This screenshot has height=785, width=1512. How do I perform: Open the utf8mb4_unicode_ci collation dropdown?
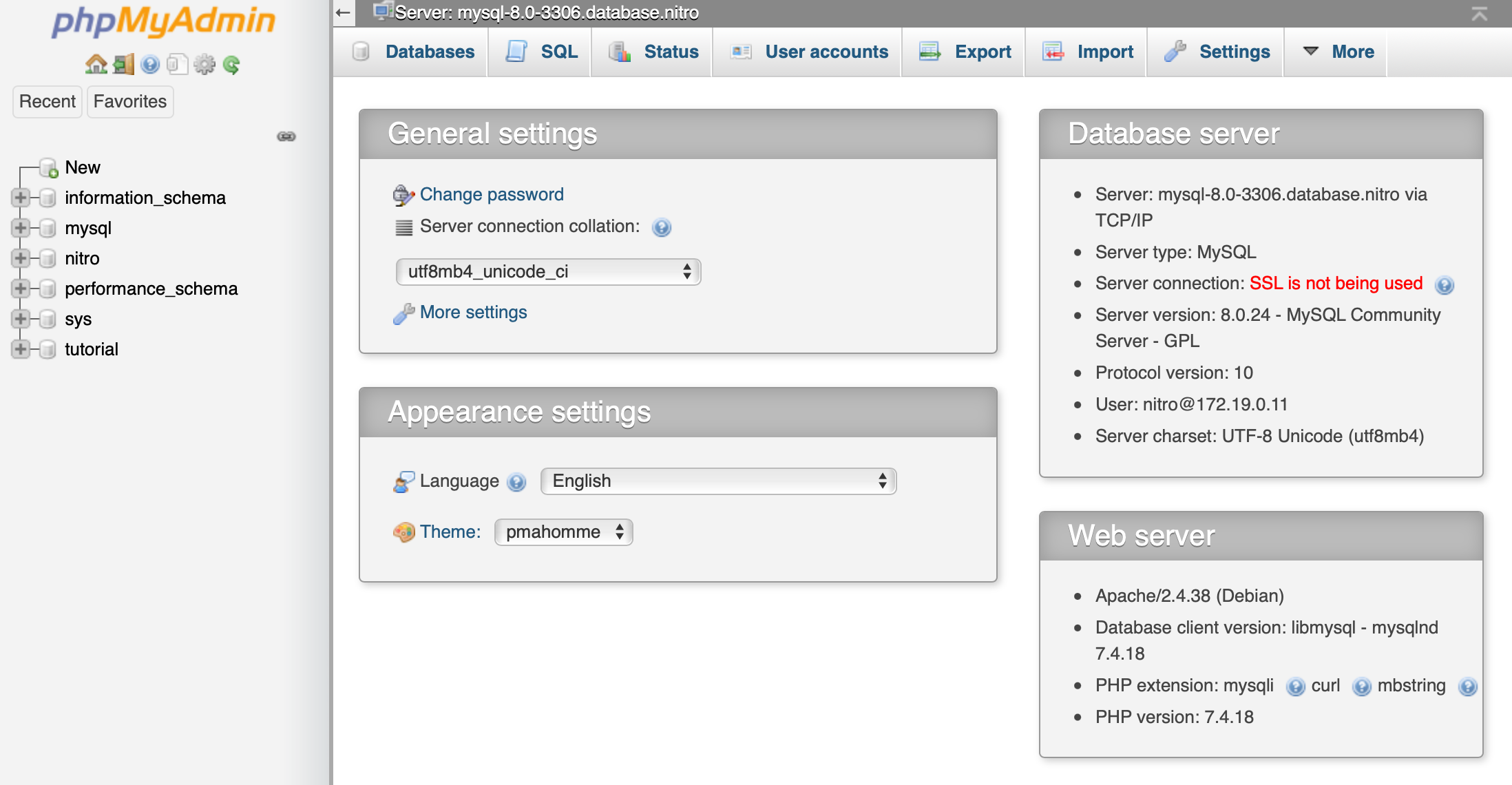pos(548,271)
